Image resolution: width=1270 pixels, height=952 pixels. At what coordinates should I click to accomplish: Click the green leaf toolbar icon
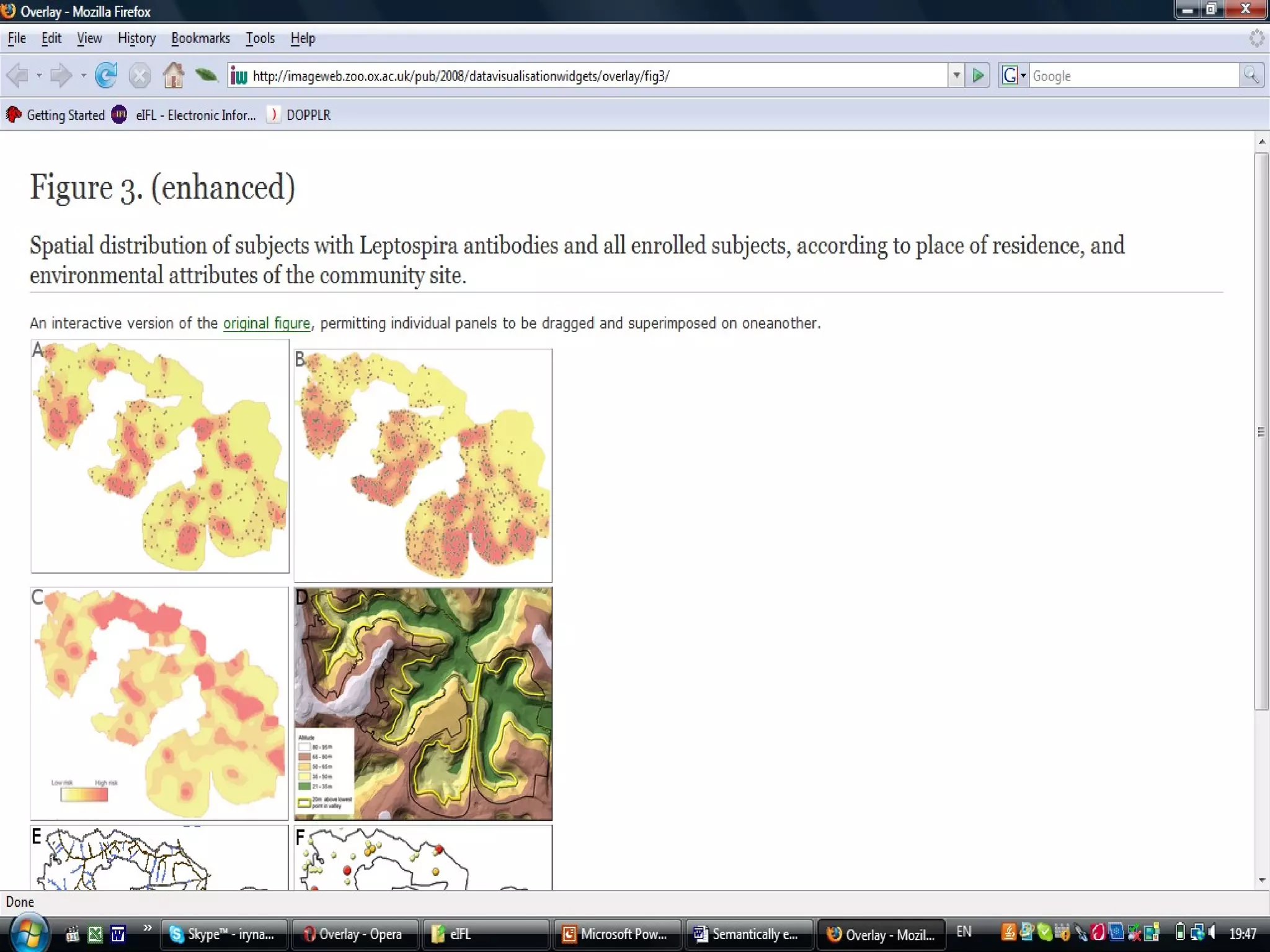(x=206, y=76)
